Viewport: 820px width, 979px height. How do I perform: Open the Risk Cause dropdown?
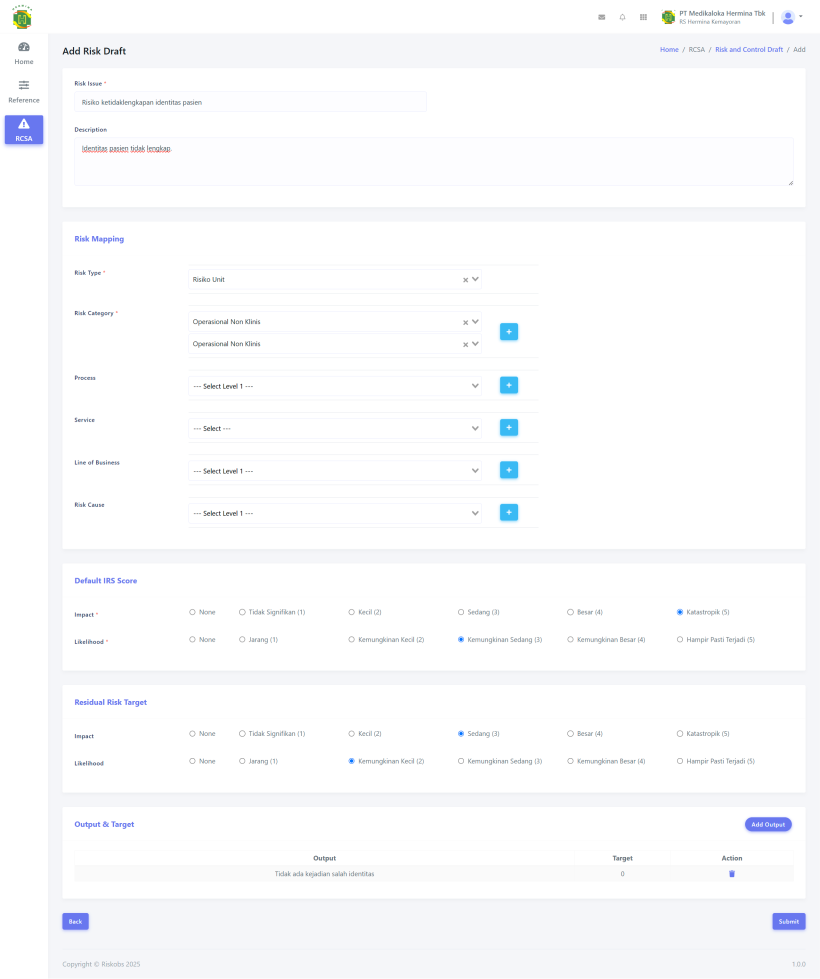pyautogui.click(x=335, y=514)
